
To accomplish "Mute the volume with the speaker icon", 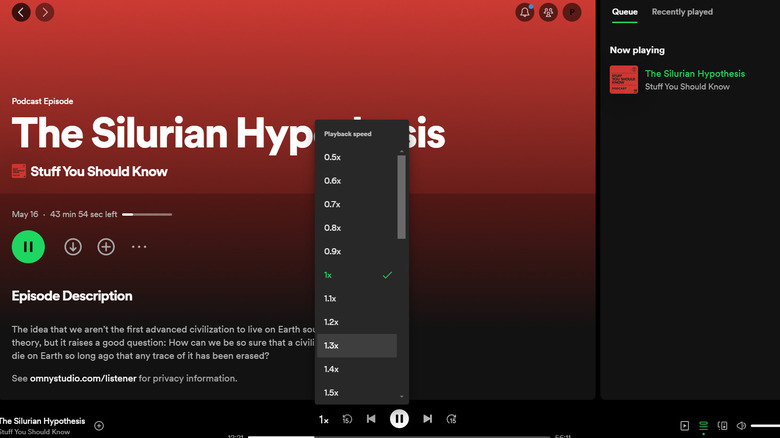I will 741,426.
